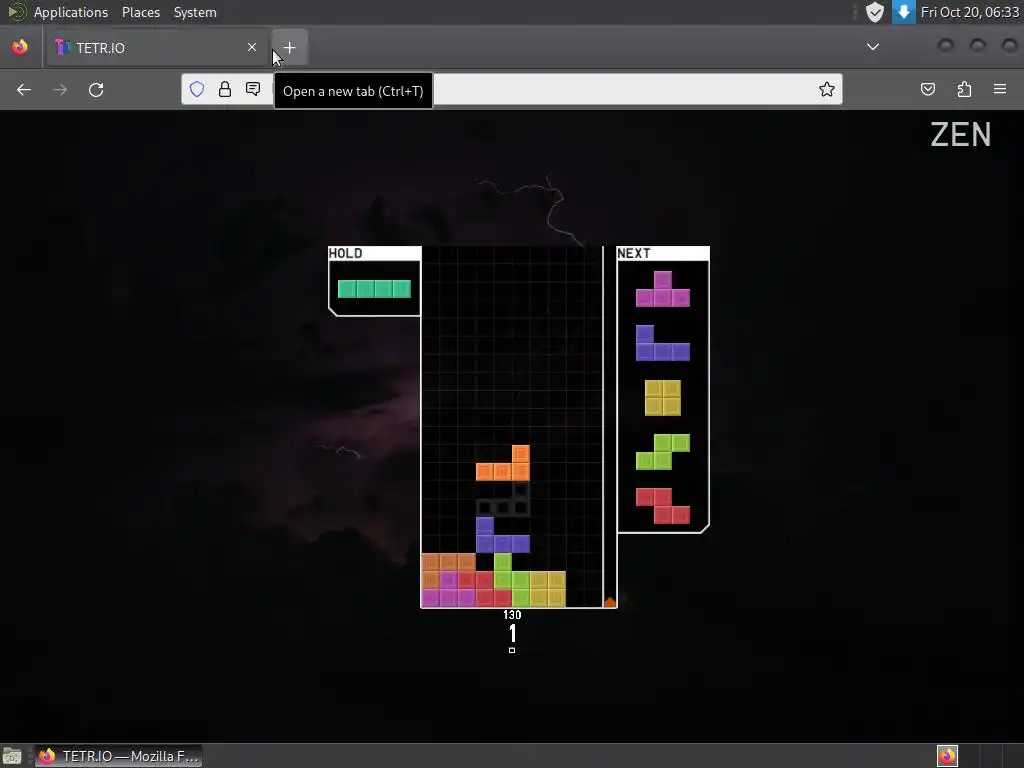1024x768 pixels.
Task: Open the site permissions icon in address bar
Action: pyautogui.click(x=253, y=89)
